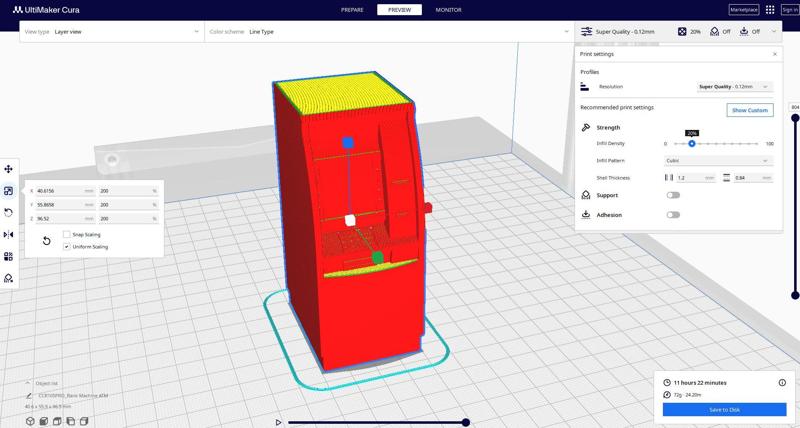Viewport: 800px width, 428px height.
Task: Click the Z scale percent field
Action: click(x=129, y=218)
